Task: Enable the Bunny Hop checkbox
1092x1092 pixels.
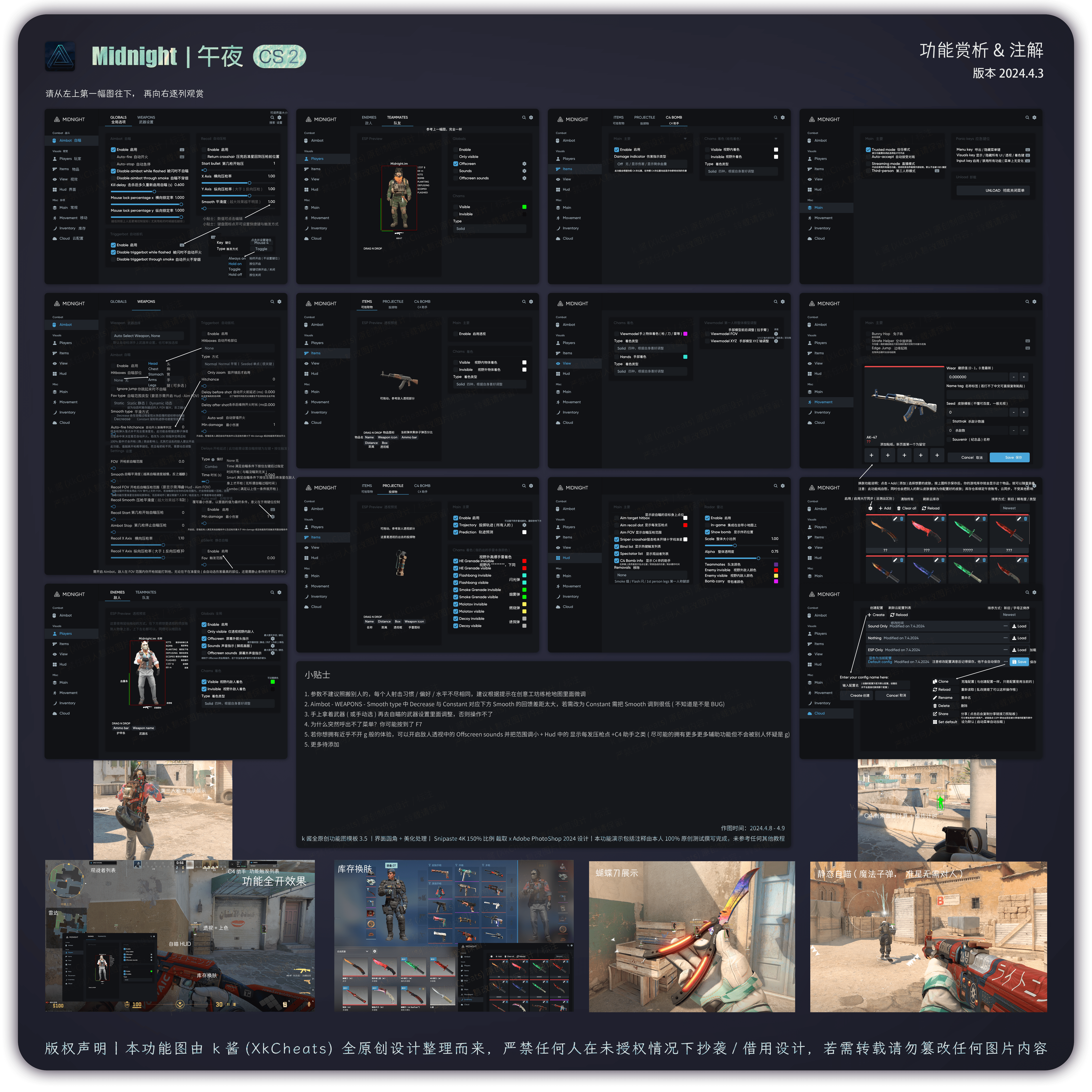Action: click(x=868, y=334)
